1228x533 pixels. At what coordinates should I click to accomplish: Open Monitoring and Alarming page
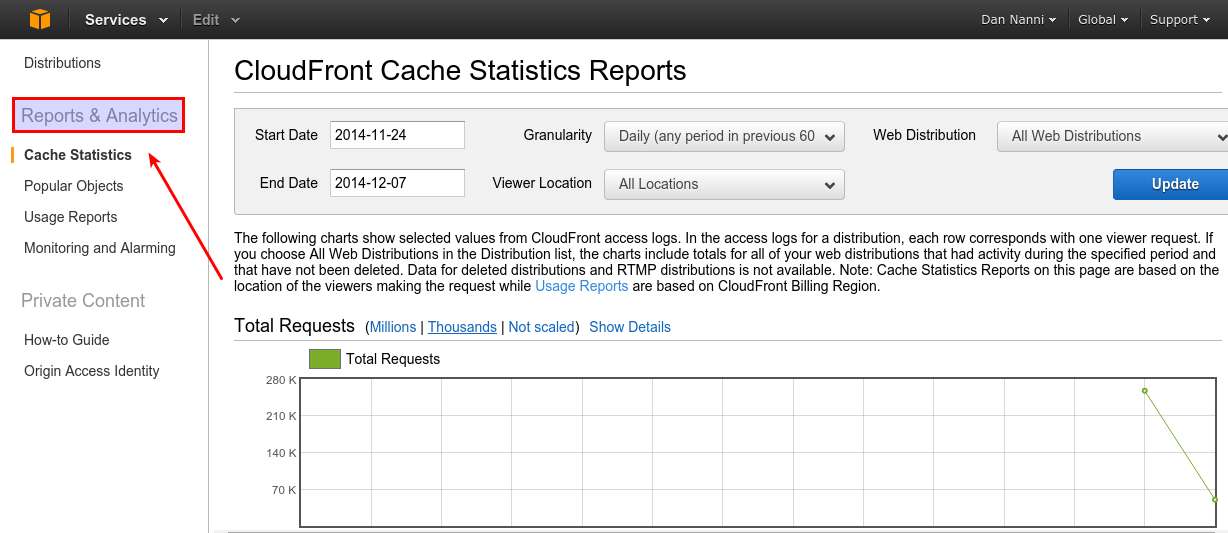click(99, 248)
